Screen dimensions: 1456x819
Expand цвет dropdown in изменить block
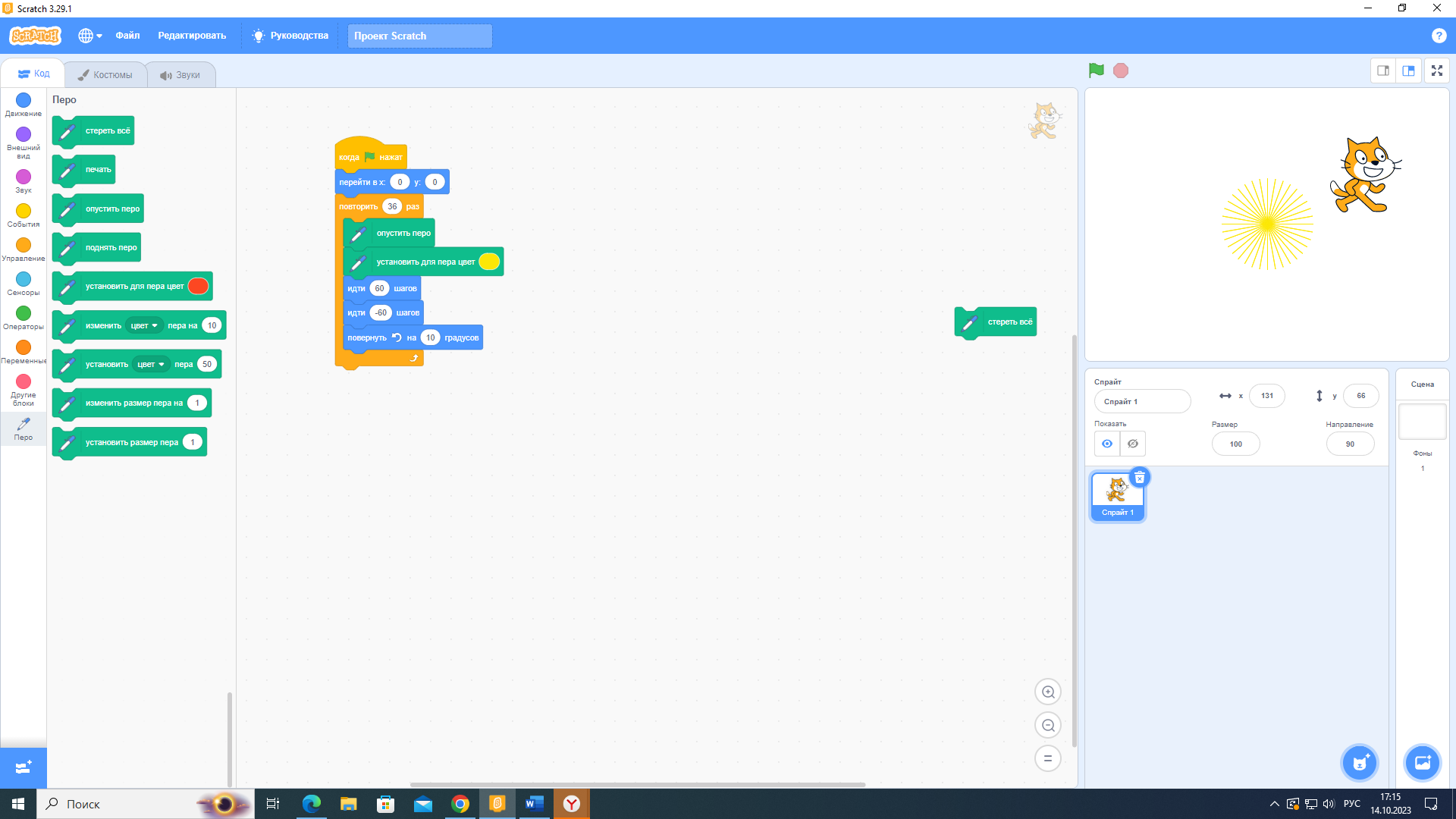coord(144,325)
